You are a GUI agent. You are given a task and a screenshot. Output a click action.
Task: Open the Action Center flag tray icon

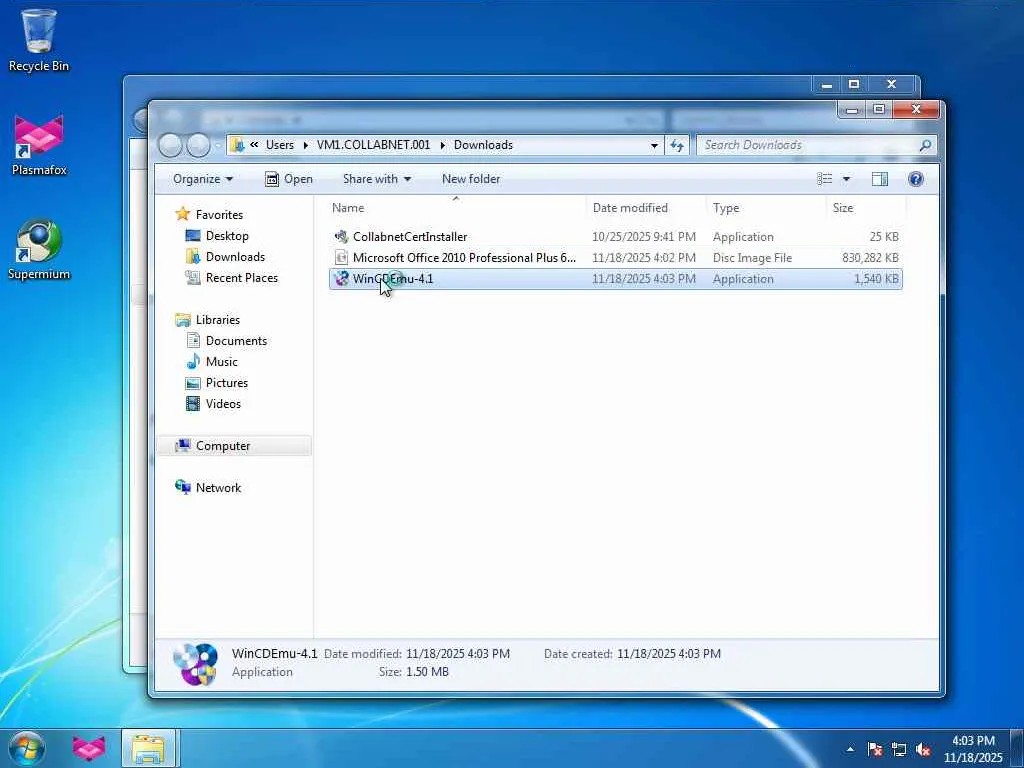874,750
